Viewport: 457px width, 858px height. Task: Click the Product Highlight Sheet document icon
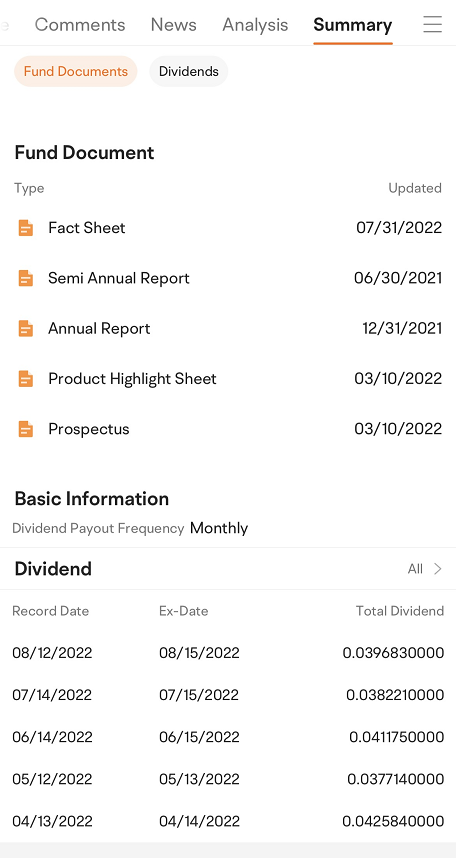[26, 379]
